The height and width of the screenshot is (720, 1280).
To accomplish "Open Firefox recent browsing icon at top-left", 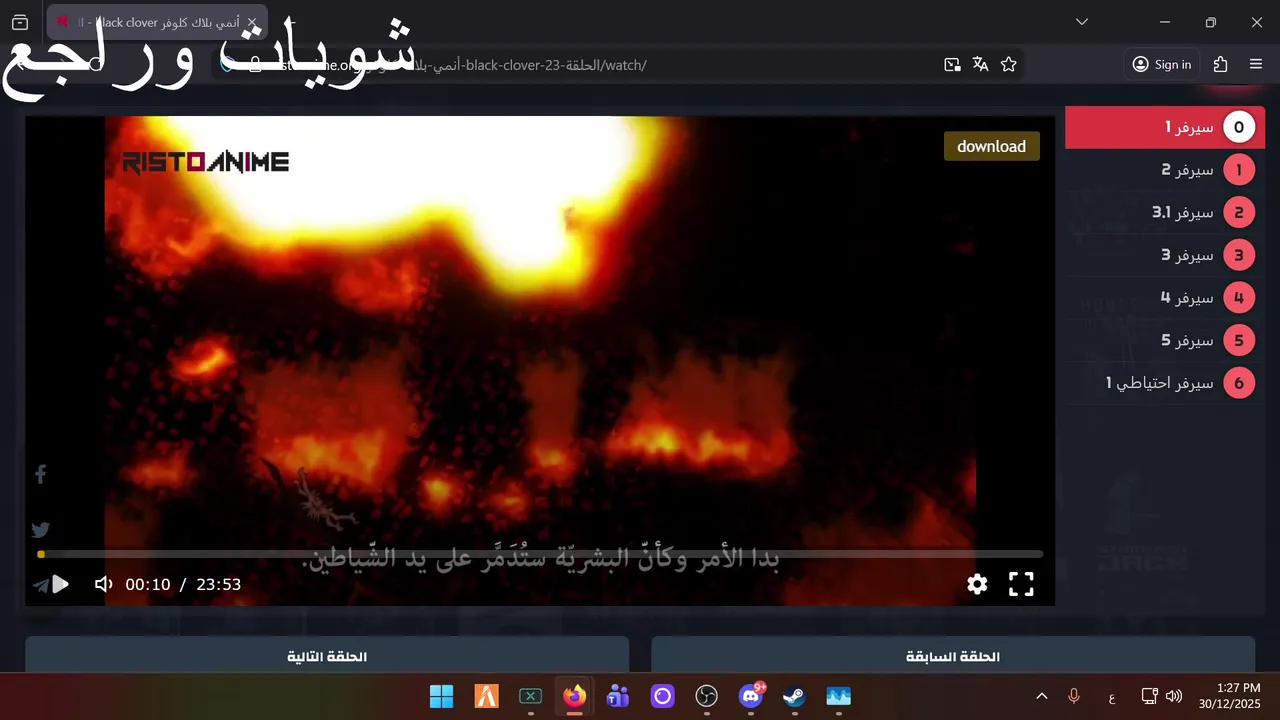I will pyautogui.click(x=20, y=22).
